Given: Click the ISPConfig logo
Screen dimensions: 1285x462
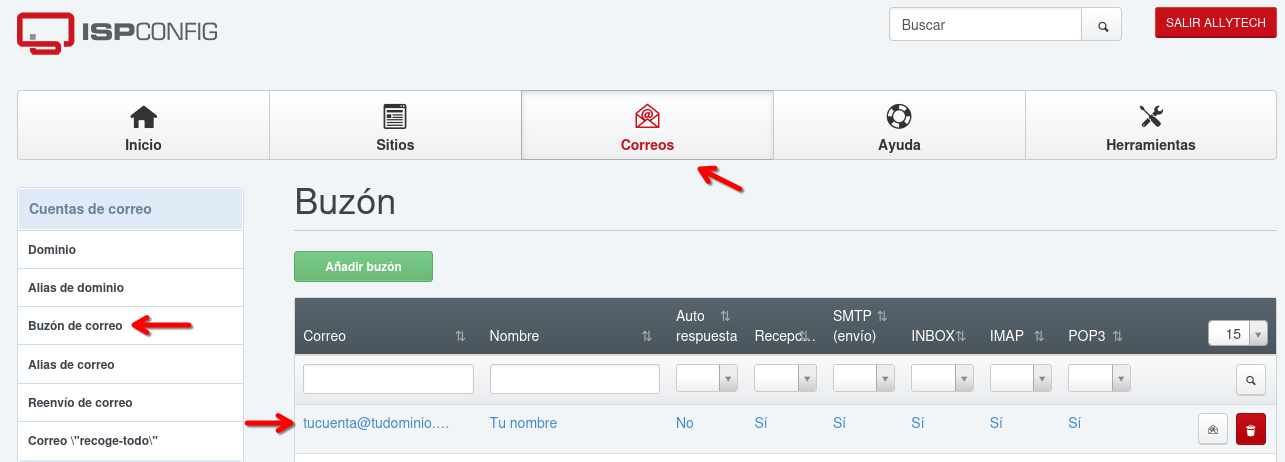Looking at the screenshot, I should [117, 32].
